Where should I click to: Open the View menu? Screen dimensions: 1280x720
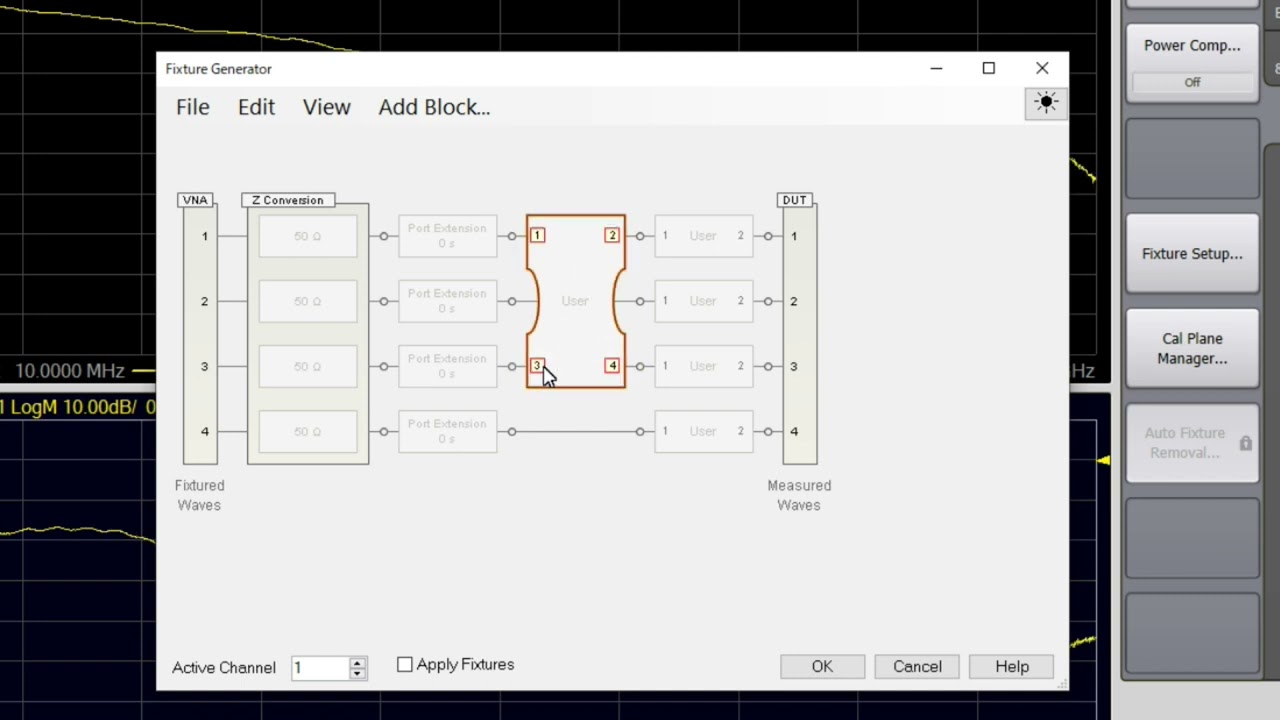tap(327, 107)
